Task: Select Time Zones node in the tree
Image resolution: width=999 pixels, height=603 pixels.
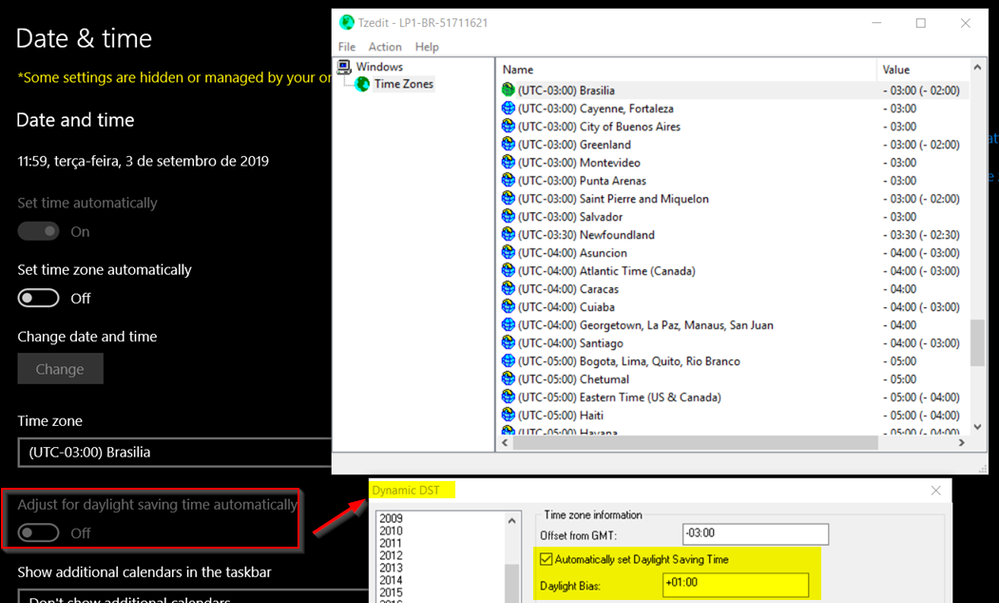Action: tap(403, 84)
